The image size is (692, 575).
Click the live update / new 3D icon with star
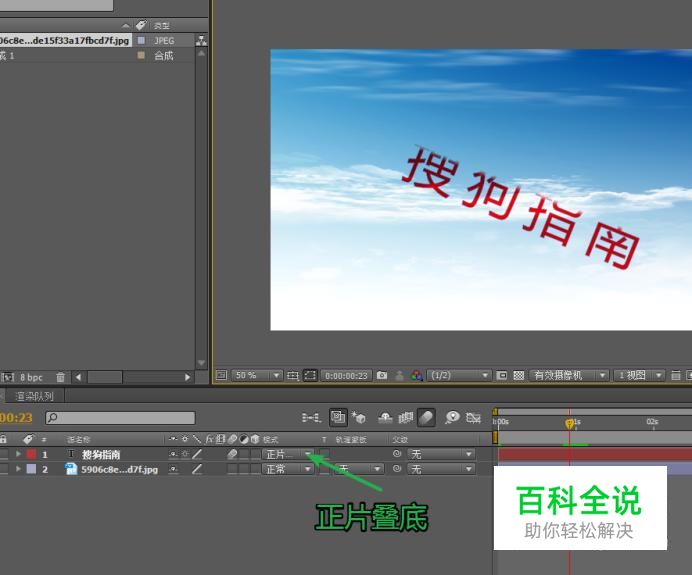click(359, 417)
